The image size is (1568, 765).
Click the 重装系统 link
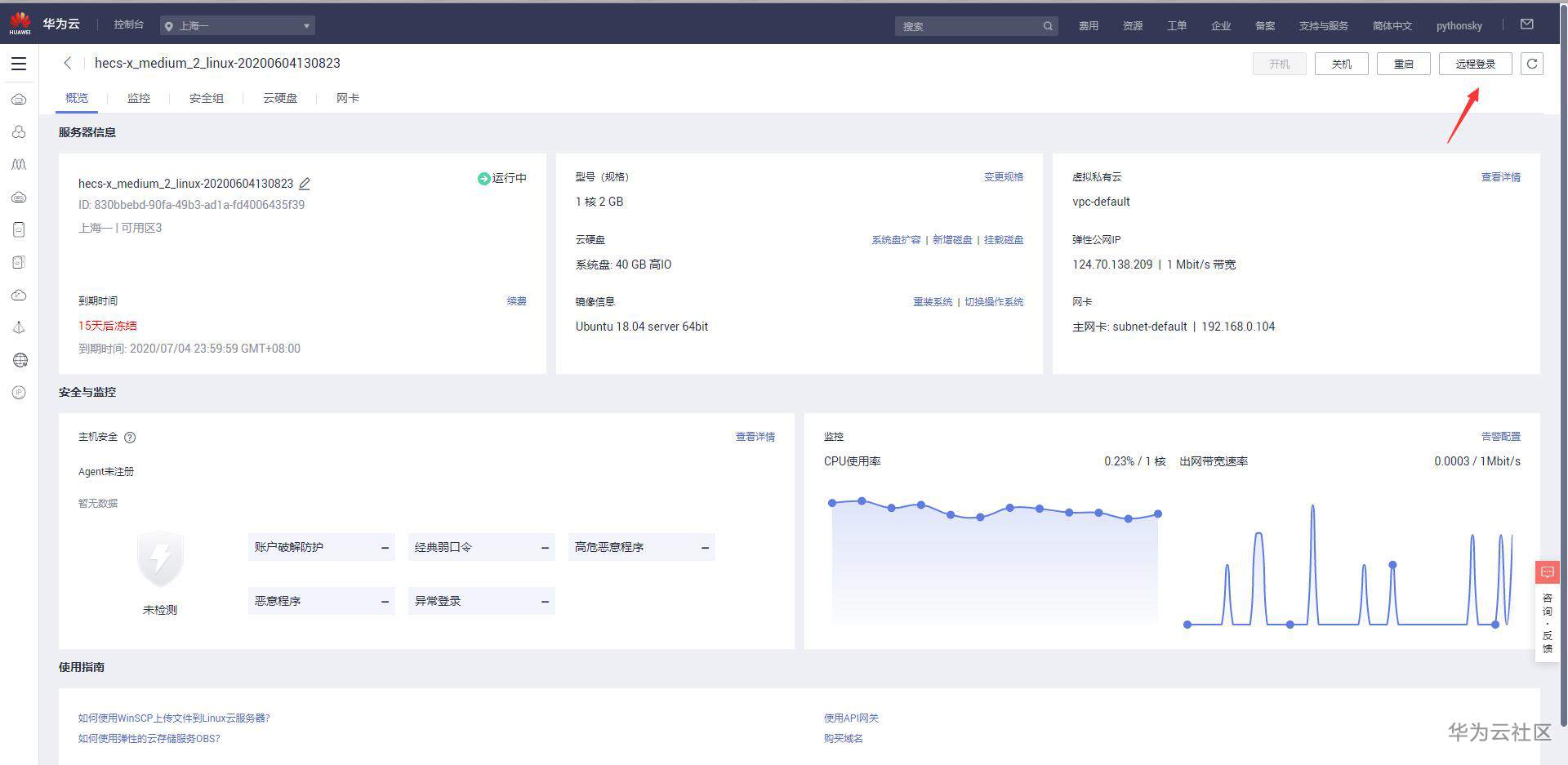[933, 302]
